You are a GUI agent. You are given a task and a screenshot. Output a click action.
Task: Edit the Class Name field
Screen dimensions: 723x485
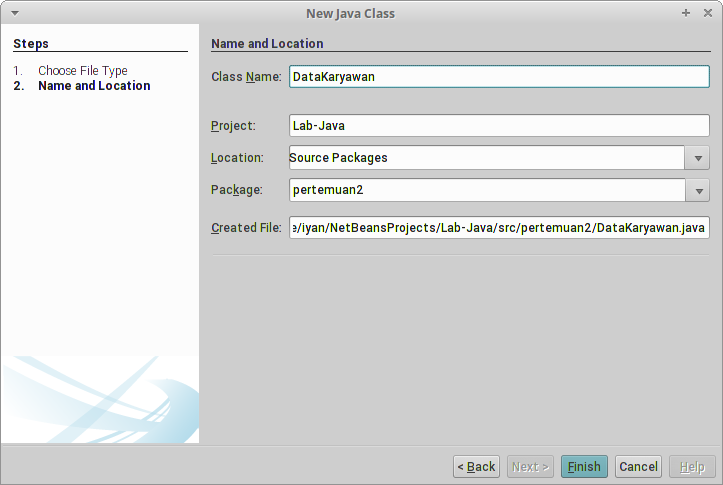499,77
